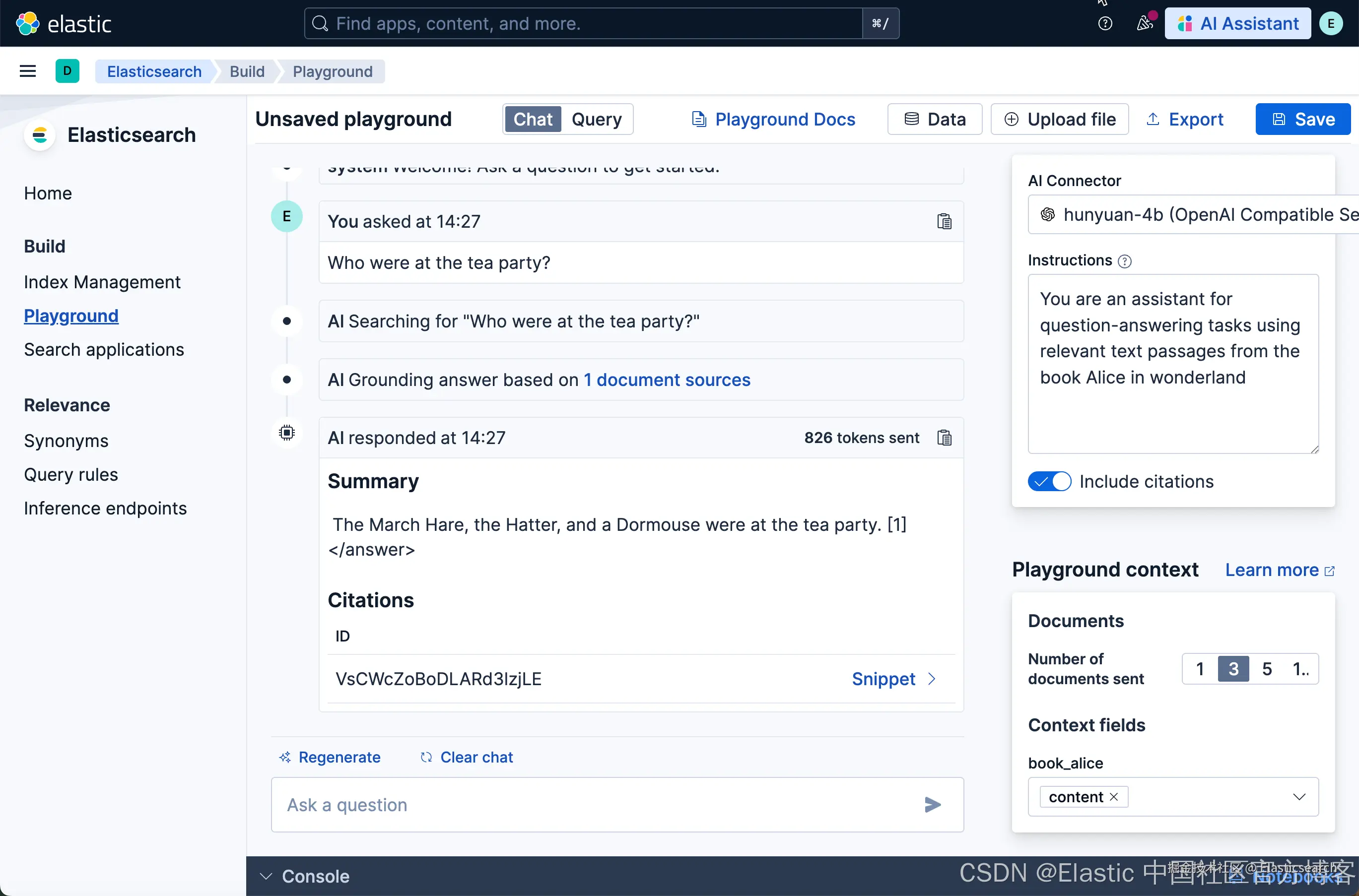Copy the AI response to clipboard
Viewport: 1359px width, 896px height.
(944, 438)
